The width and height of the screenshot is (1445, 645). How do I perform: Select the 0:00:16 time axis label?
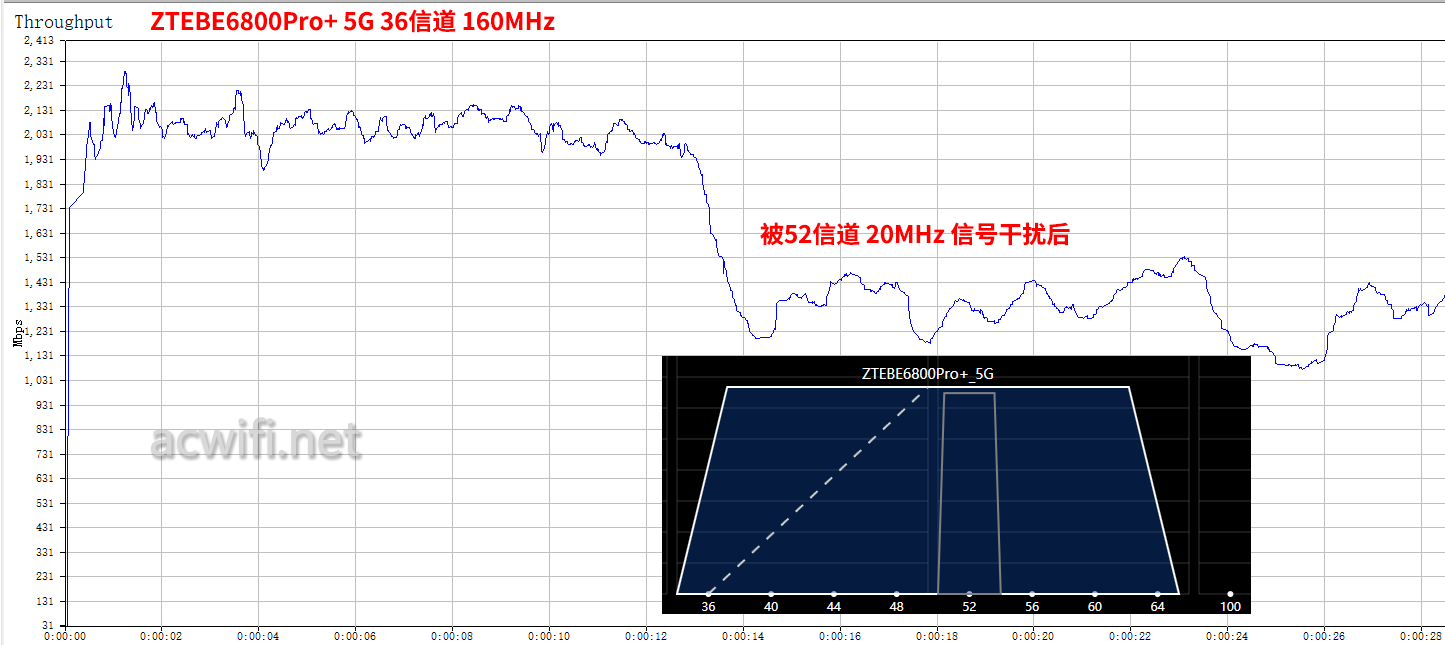coord(840,636)
